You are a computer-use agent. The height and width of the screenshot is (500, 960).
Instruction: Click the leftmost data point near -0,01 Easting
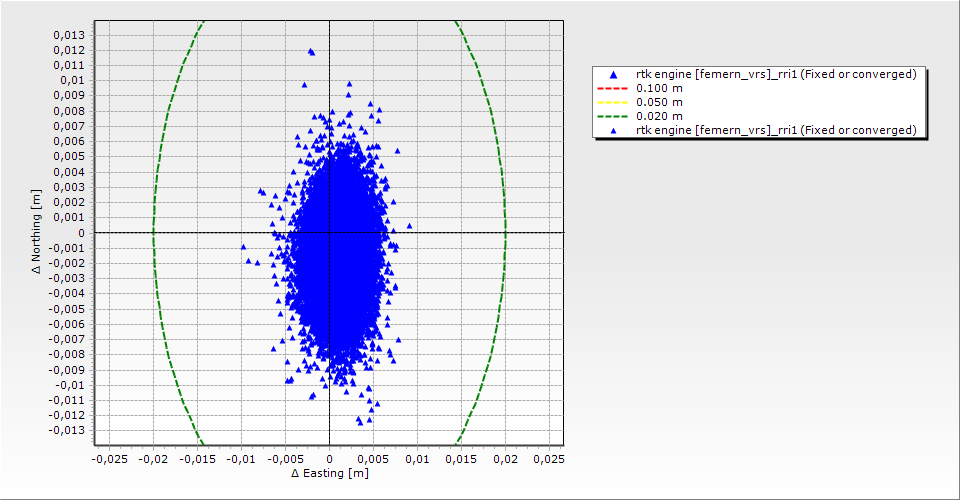pyautogui.click(x=243, y=246)
